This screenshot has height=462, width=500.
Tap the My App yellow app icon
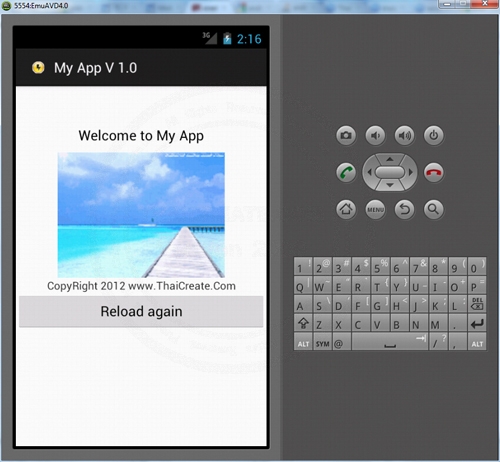pyautogui.click(x=38, y=68)
